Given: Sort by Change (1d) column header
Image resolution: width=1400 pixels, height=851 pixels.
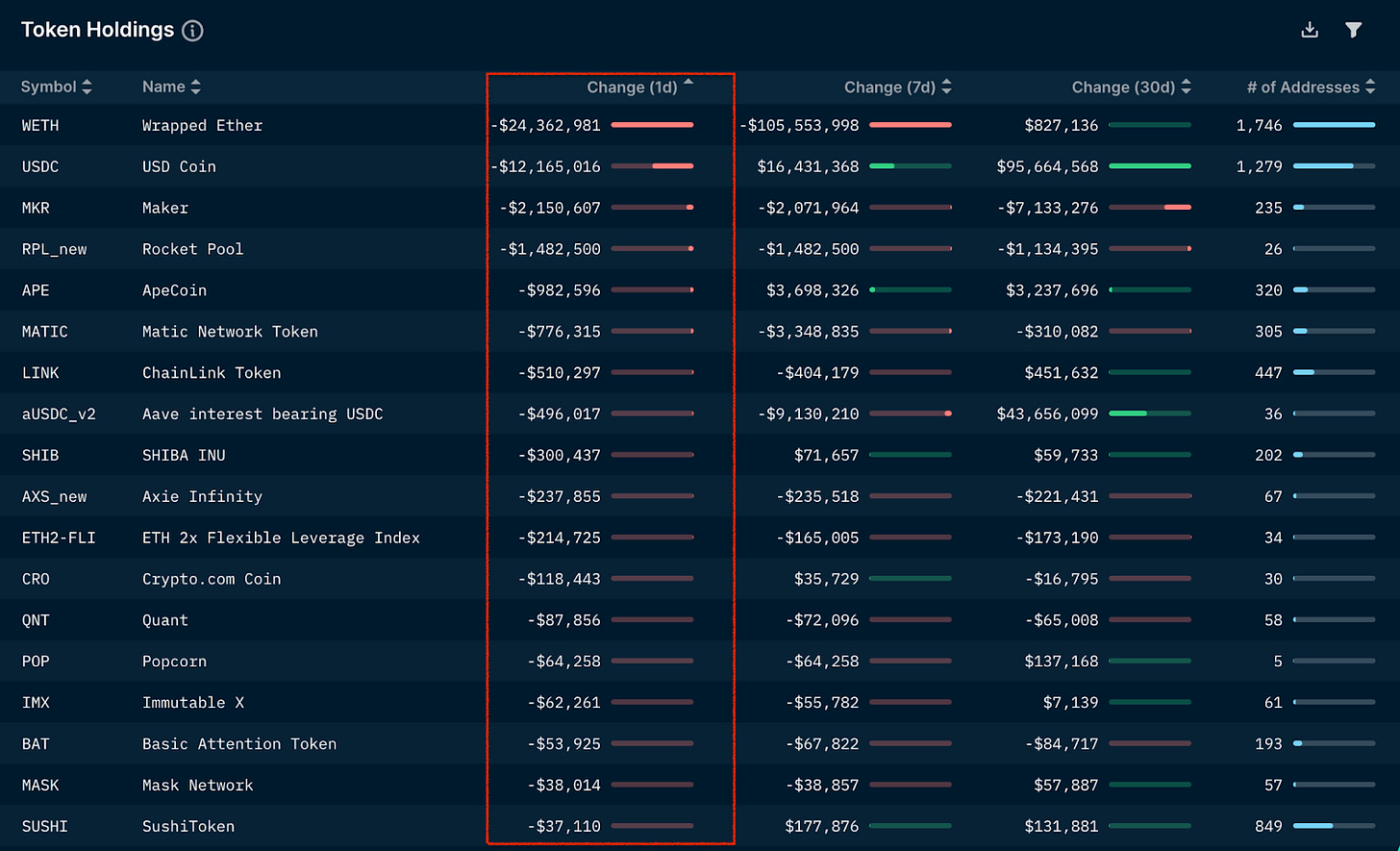Looking at the screenshot, I should click(x=640, y=87).
